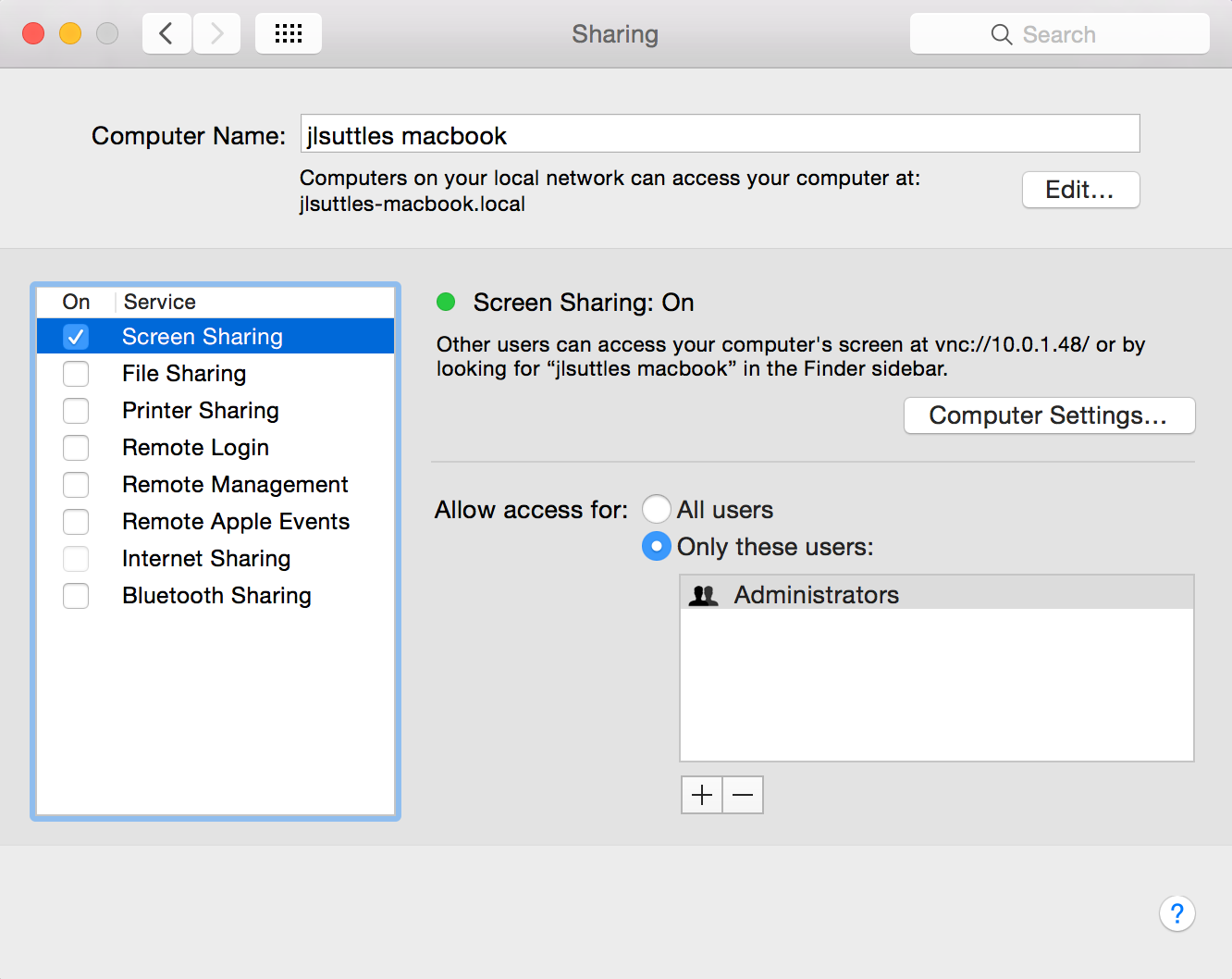Viewport: 1232px width, 979px height.
Task: Click the On column header
Action: 76,302
